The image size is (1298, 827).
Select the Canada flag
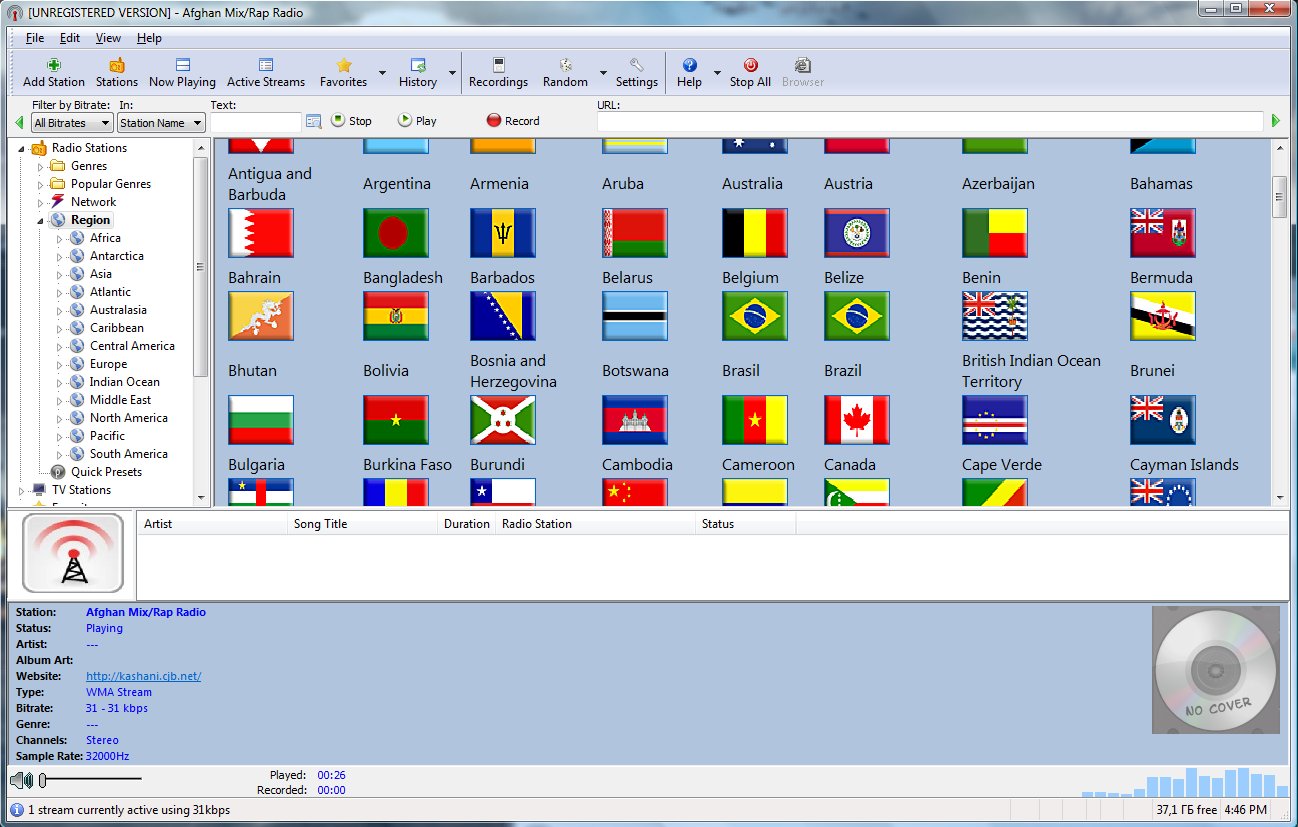click(857, 420)
